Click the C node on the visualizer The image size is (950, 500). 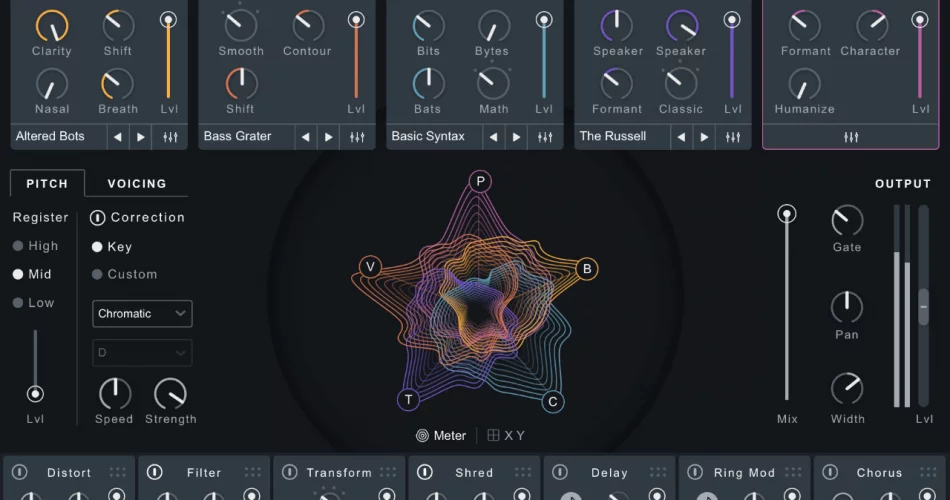tap(553, 401)
